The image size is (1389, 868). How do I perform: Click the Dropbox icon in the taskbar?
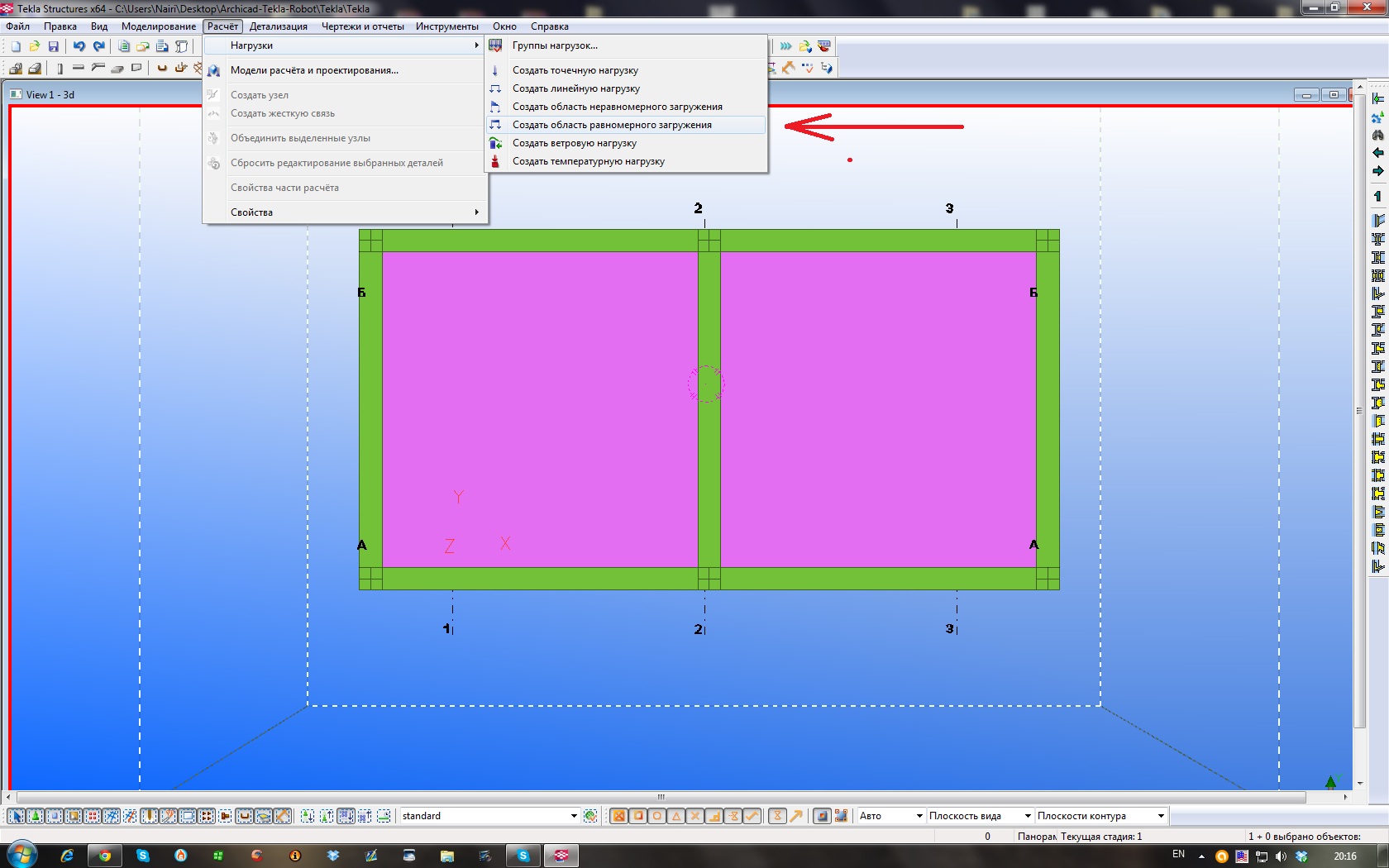333,856
